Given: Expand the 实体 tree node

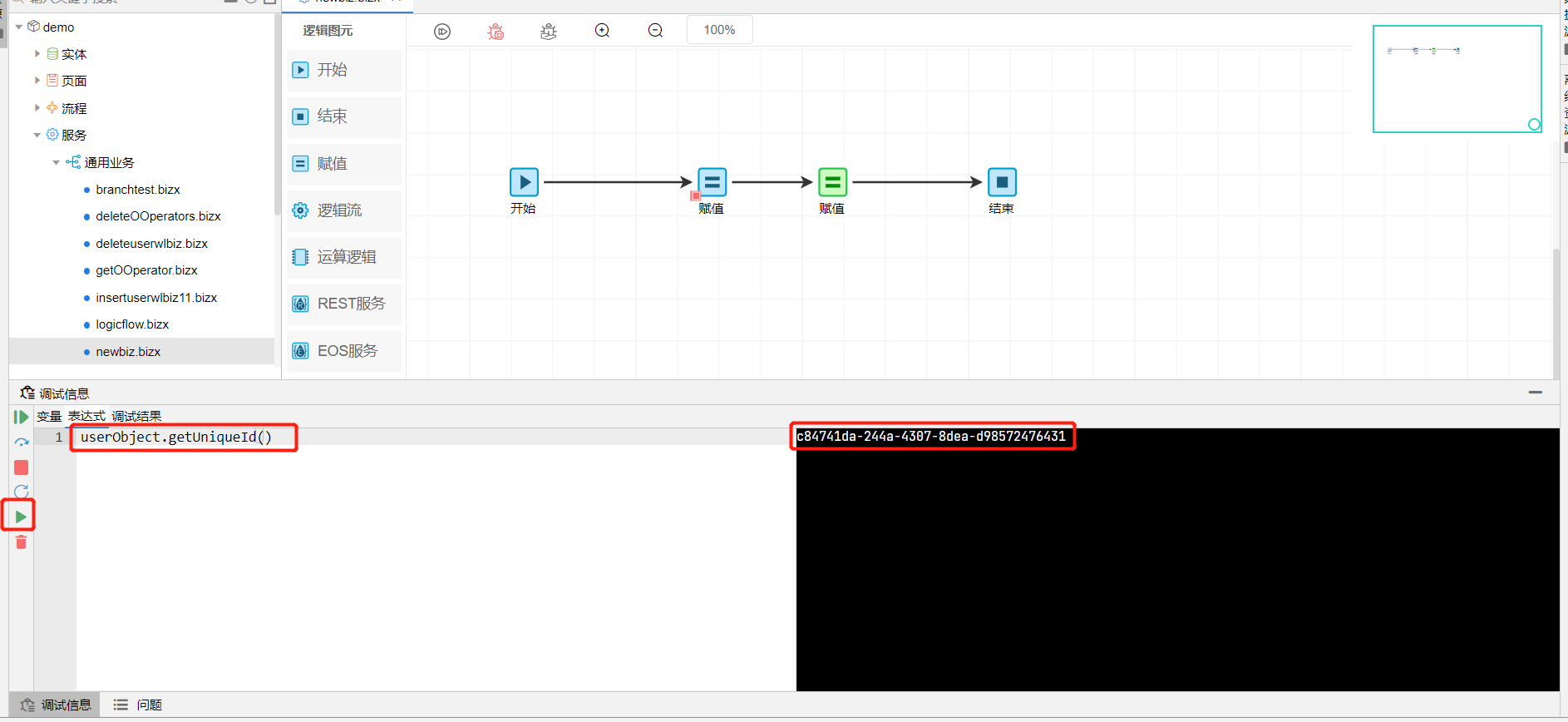Looking at the screenshot, I should click(37, 54).
